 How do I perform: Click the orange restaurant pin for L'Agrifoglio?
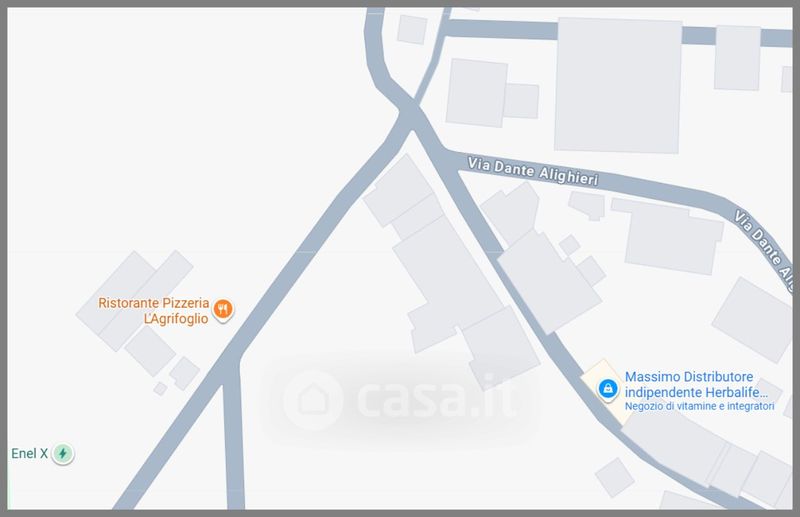click(223, 309)
